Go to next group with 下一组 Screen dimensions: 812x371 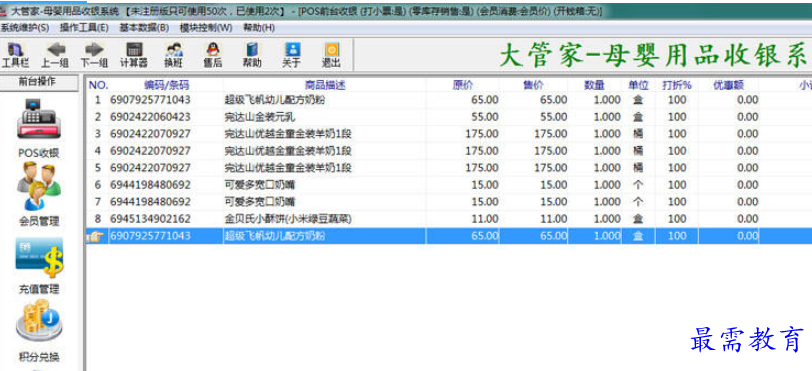click(x=94, y=55)
